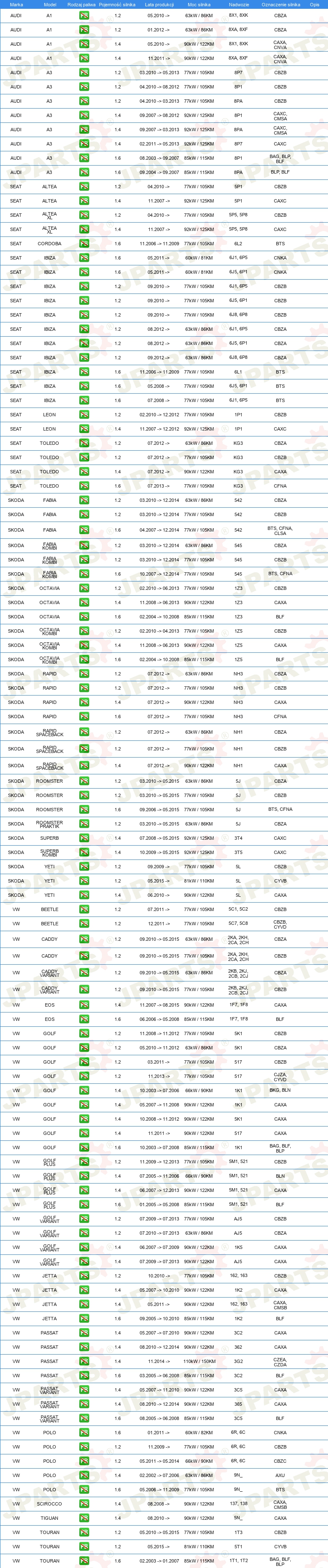The image size is (328, 1568).
Task: Click fuel icon in VW JETTA BLF row
Action: [x=84, y=1319]
